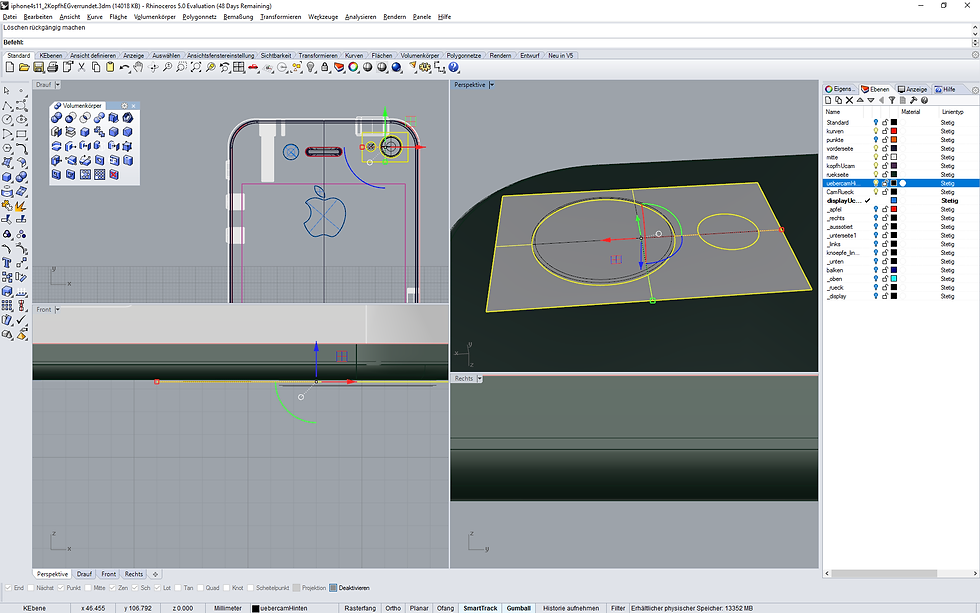
Task: Change red color swatch of kurven layer
Action: pos(894,131)
